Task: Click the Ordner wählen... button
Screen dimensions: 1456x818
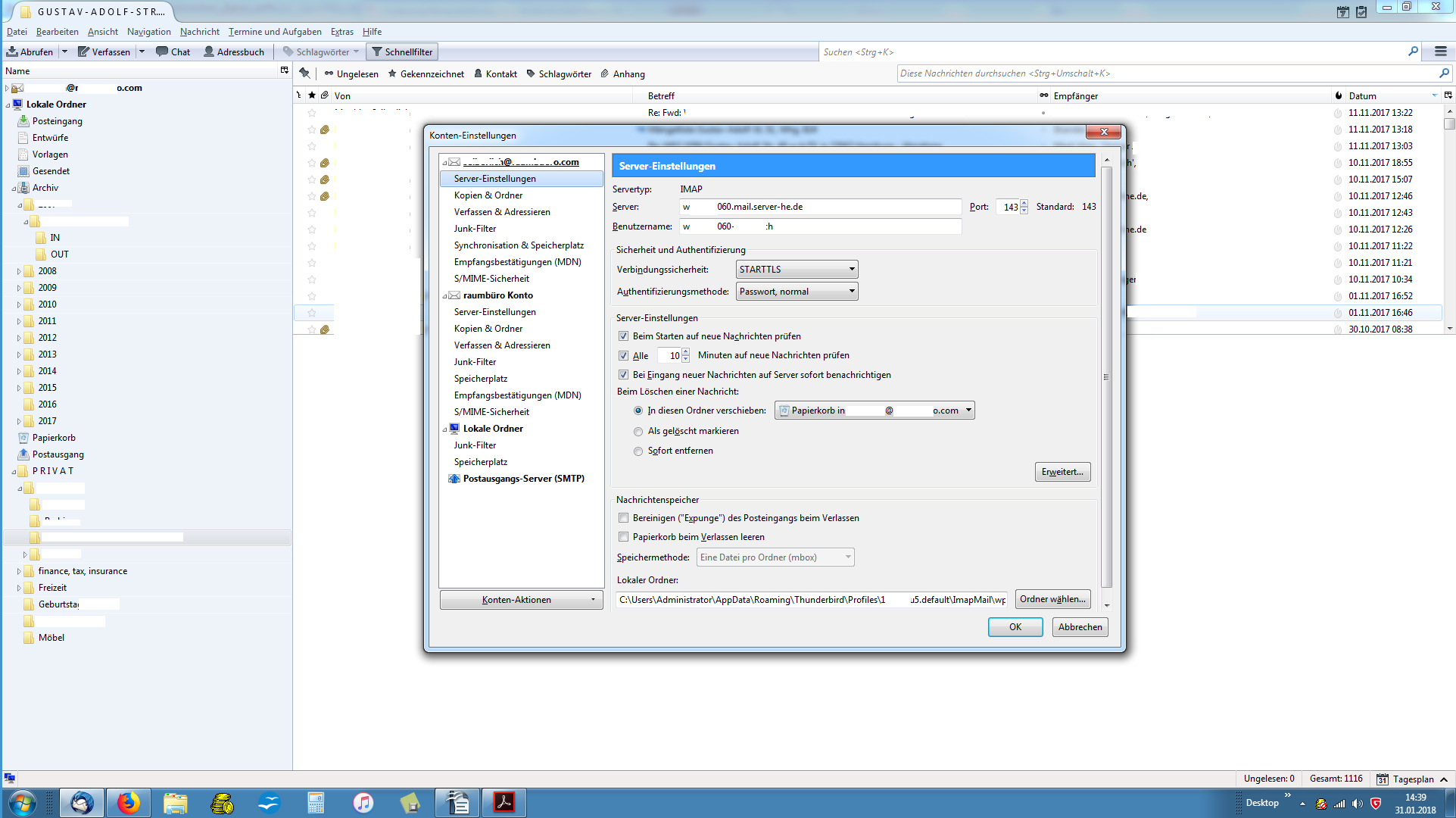Action: [1052, 599]
